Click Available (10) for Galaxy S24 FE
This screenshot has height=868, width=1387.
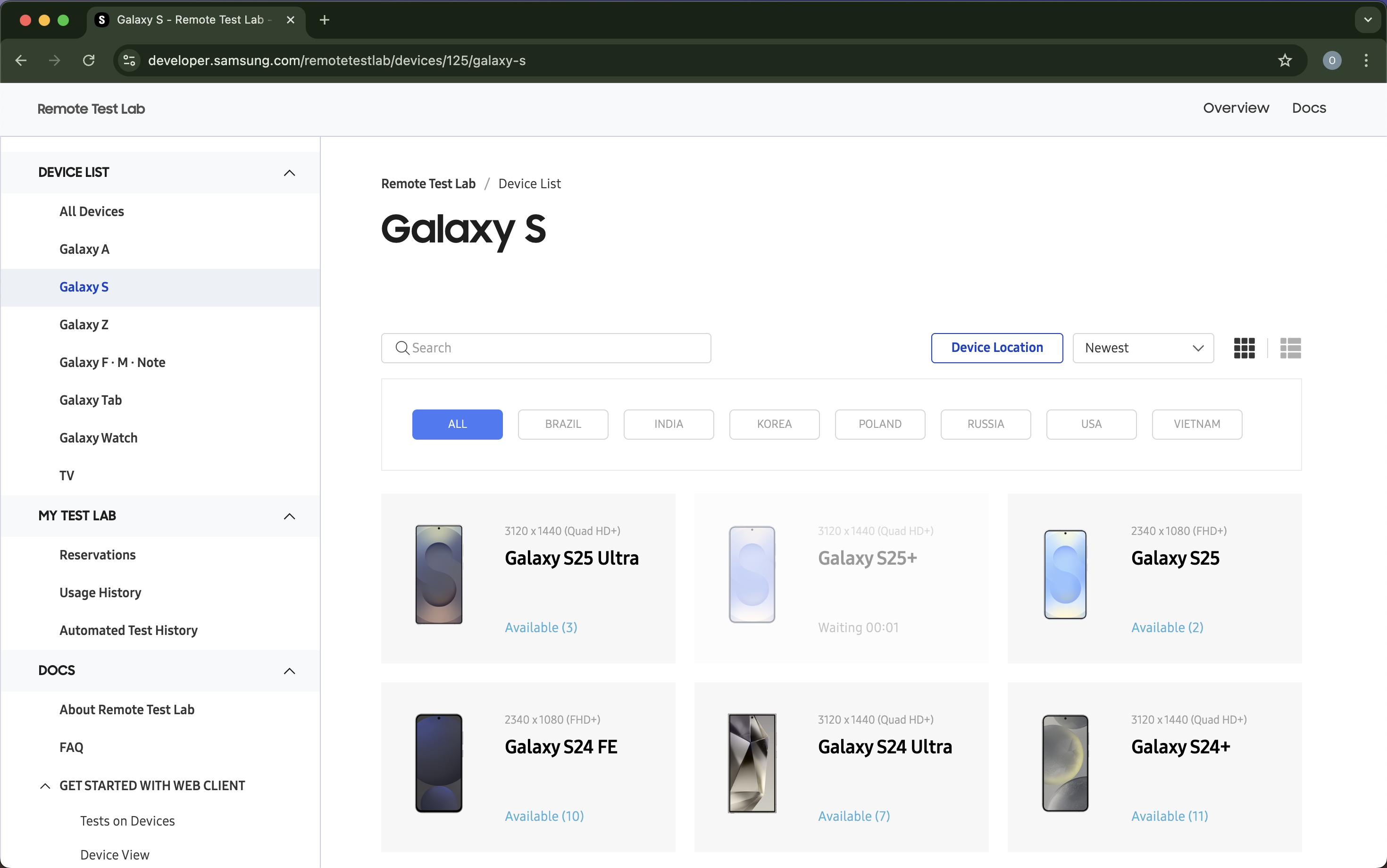tap(543, 816)
